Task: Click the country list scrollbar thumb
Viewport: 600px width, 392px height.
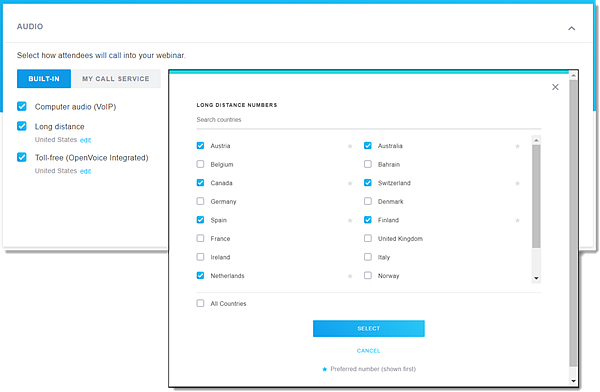Action: 536,196
